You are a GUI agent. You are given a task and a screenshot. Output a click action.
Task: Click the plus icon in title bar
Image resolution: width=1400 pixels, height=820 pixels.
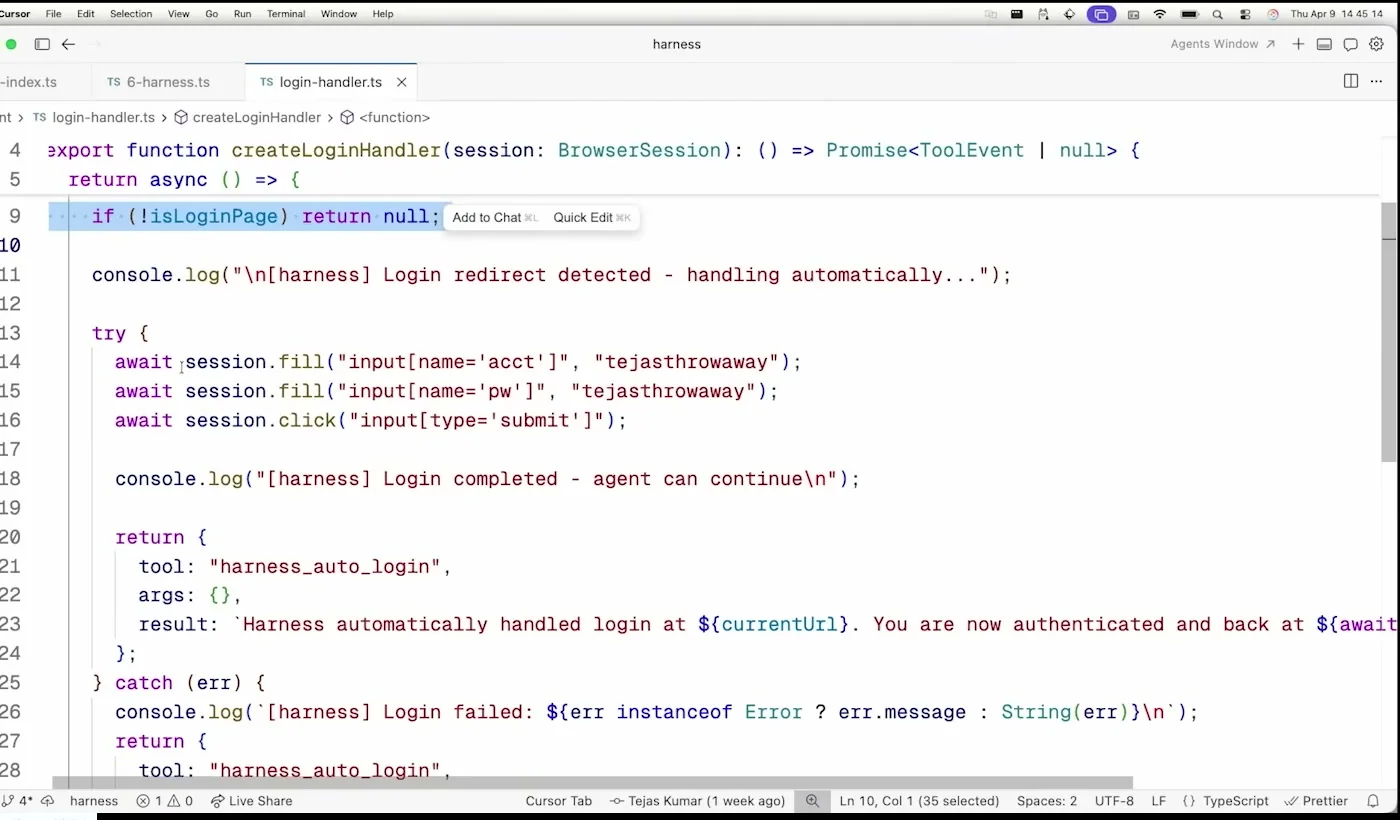coord(1298,44)
